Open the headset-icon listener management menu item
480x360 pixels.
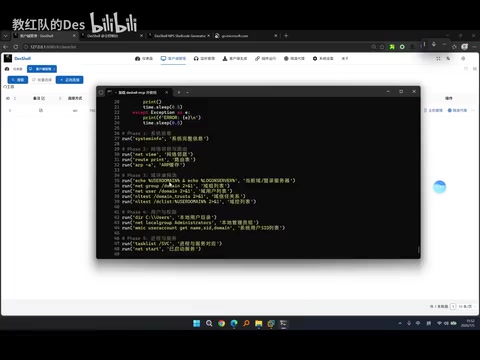(x=204, y=58)
